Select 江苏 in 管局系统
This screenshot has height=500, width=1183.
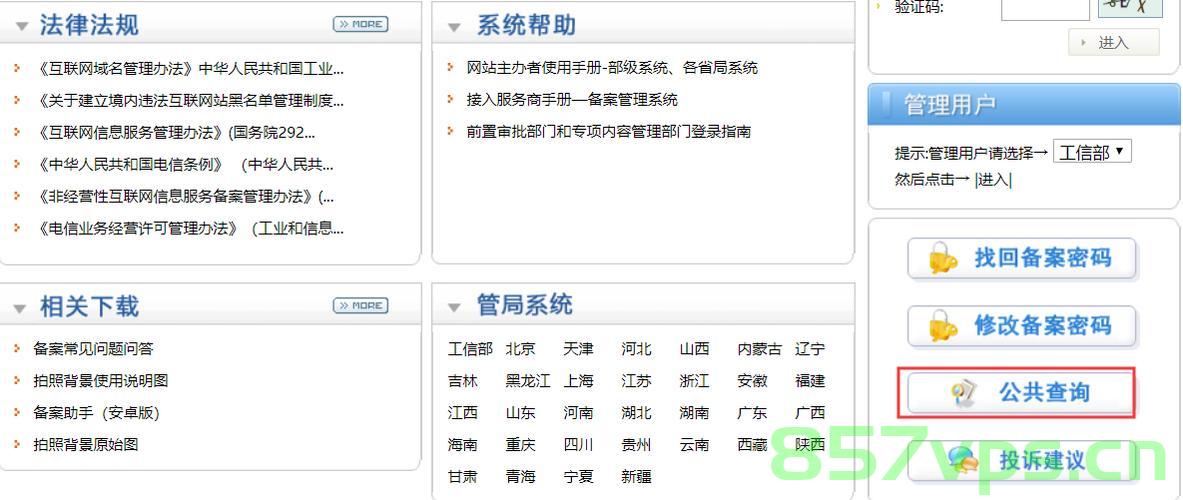pyautogui.click(x=637, y=381)
